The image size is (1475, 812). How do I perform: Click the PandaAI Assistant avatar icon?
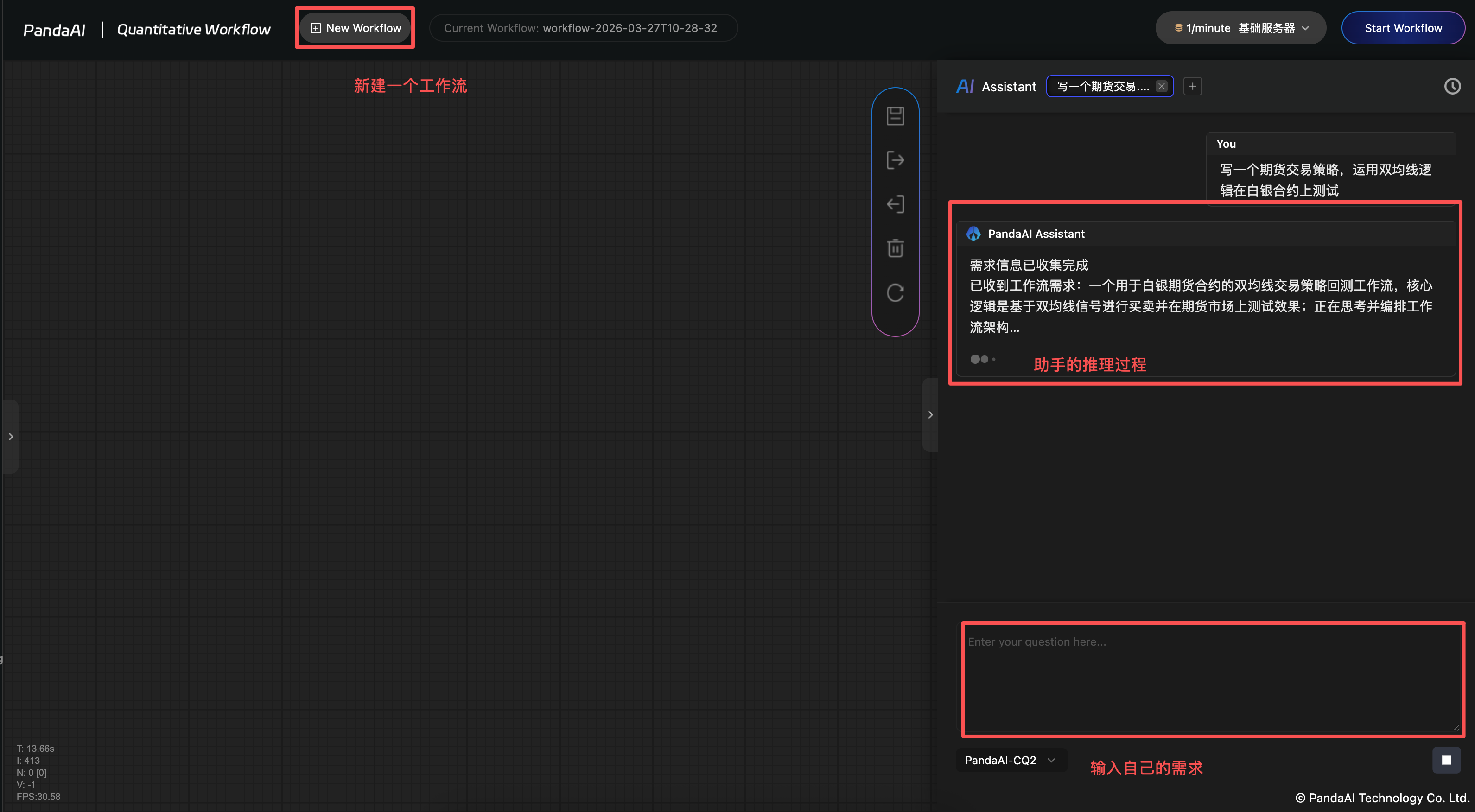[973, 234]
